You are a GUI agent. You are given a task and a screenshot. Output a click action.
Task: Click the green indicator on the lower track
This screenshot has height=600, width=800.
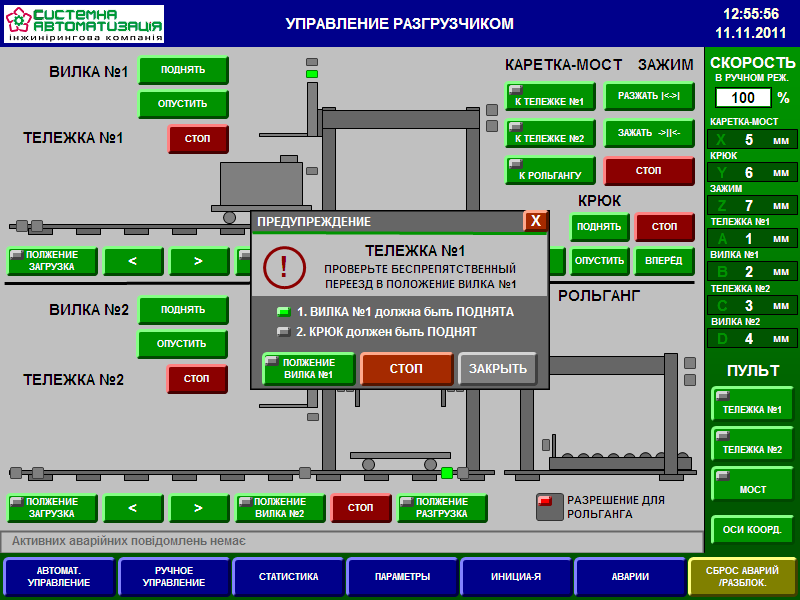pos(447,472)
